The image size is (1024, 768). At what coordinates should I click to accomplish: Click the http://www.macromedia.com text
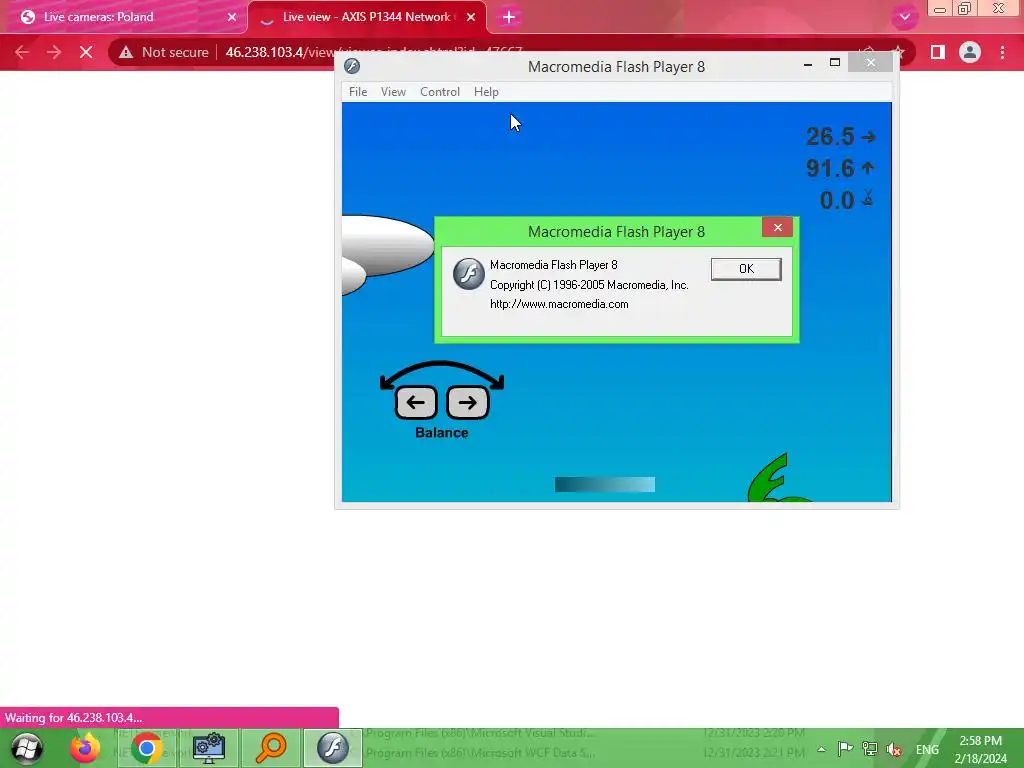(x=559, y=304)
